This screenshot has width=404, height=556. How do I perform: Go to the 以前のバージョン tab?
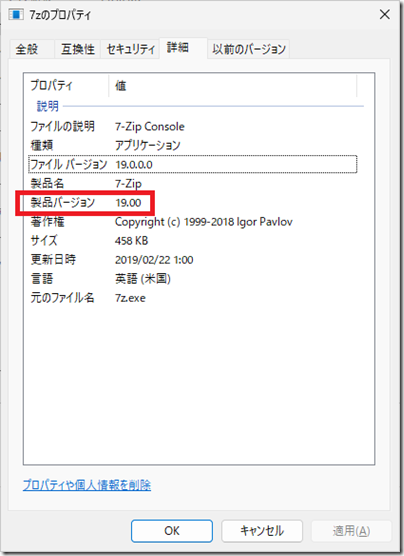coord(249,49)
